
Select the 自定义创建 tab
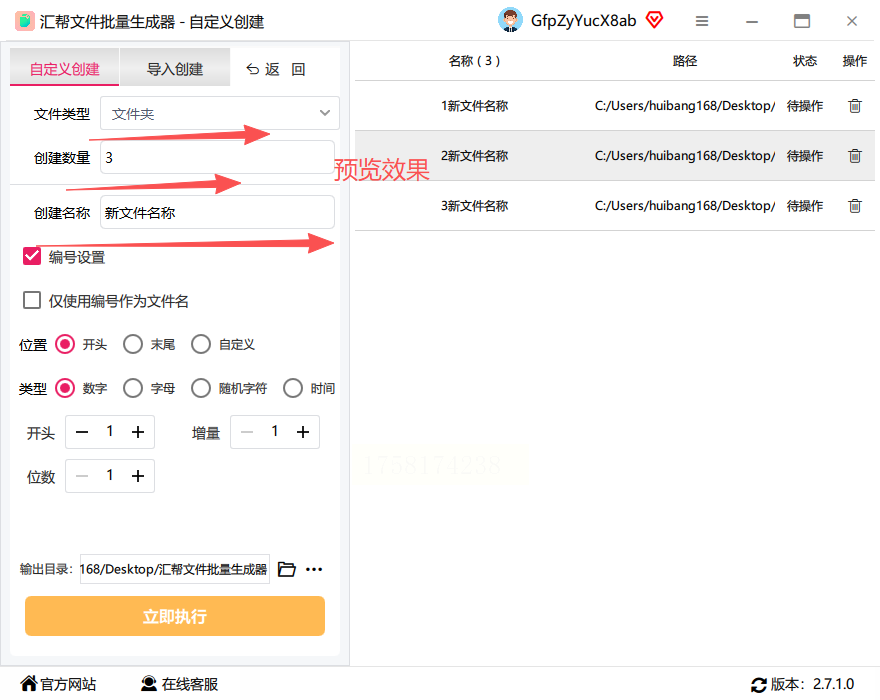pyautogui.click(x=65, y=68)
